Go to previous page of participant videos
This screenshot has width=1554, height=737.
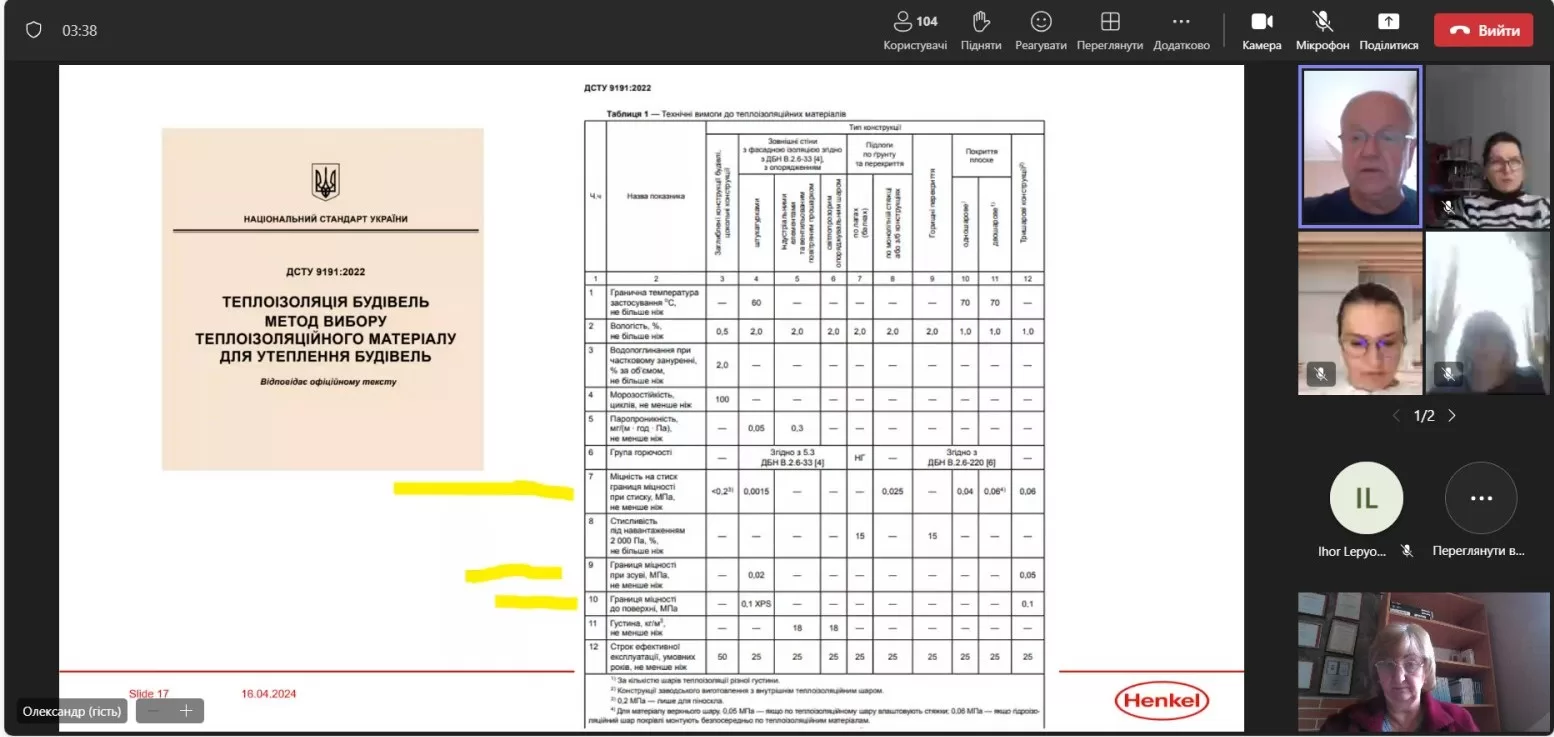(x=1397, y=416)
